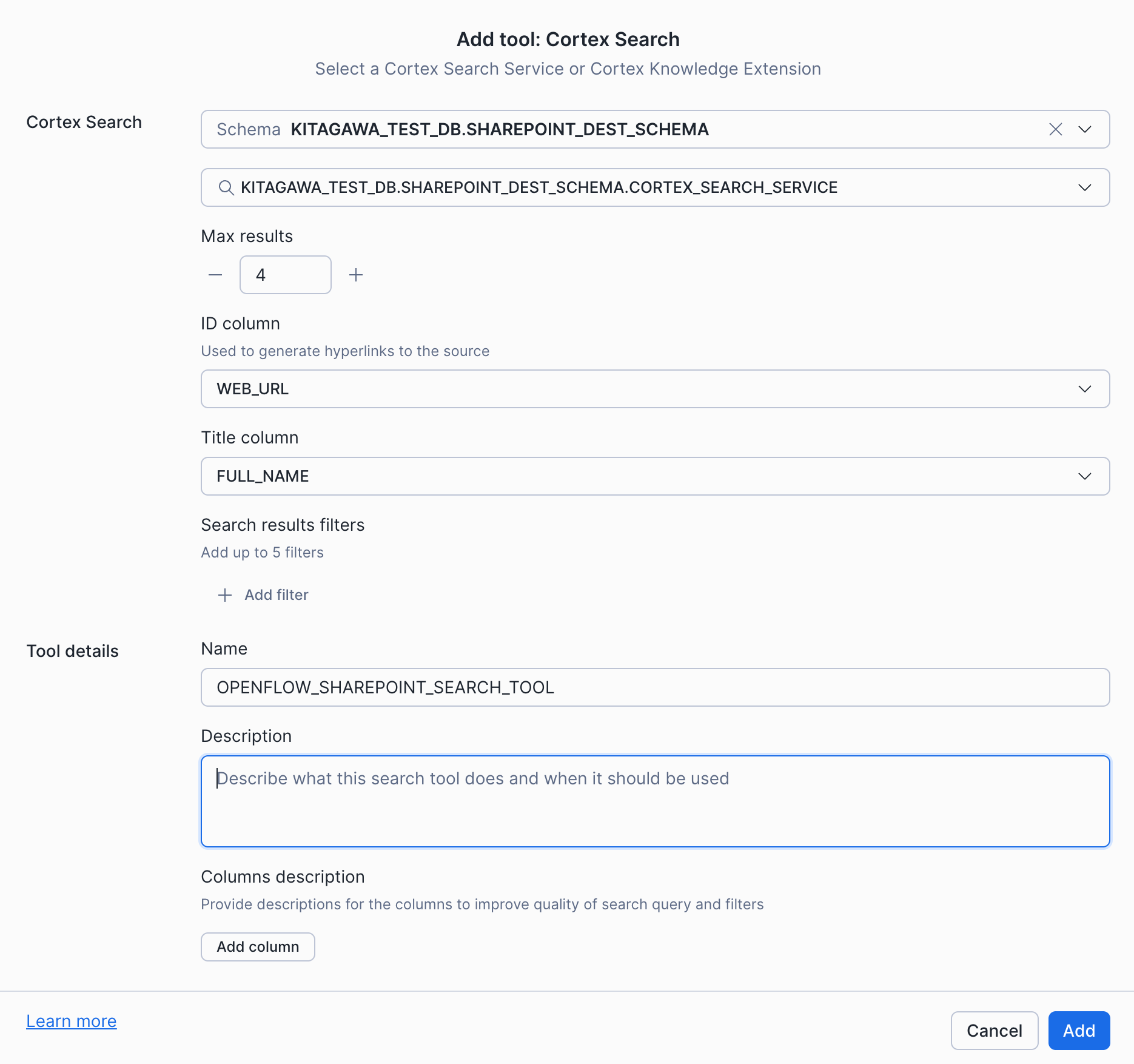Expand the Cortex Search Service dropdown

point(1085,187)
